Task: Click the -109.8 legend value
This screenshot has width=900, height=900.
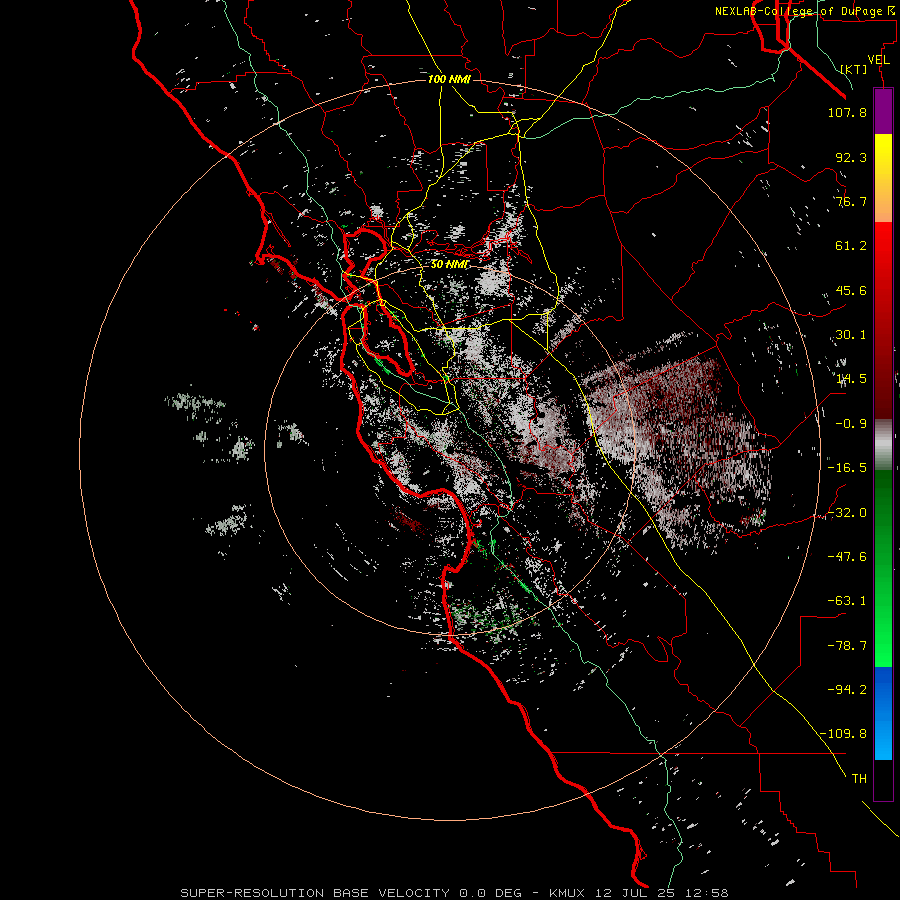Action: 843,734
